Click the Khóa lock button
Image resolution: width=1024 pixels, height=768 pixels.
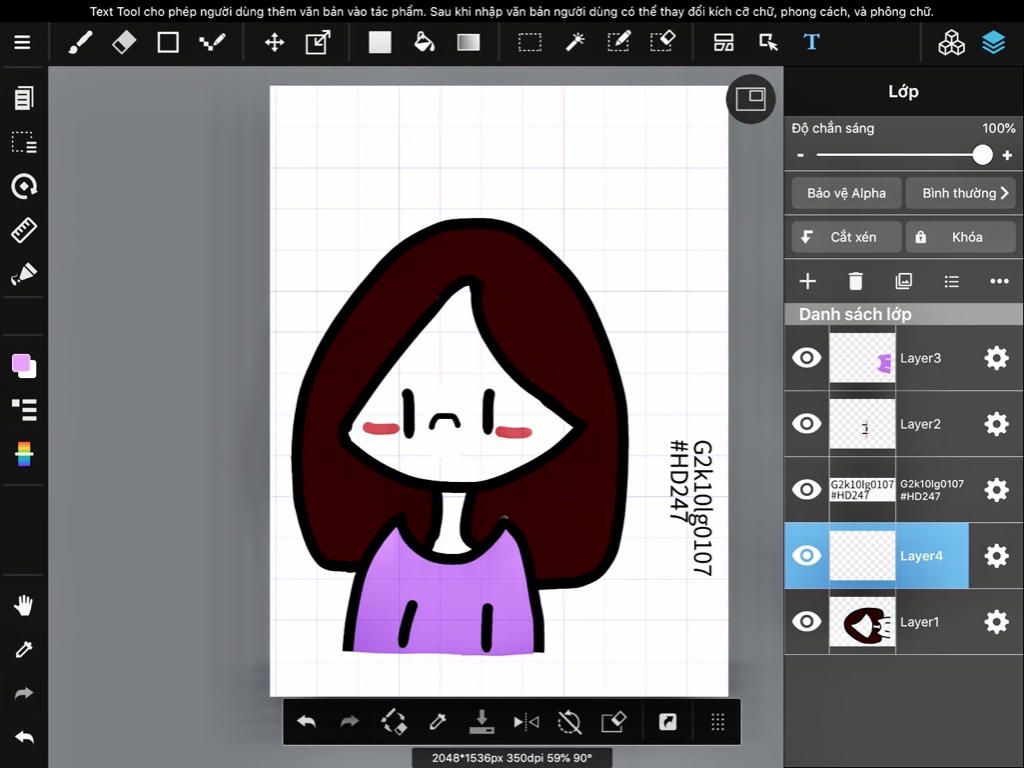click(x=960, y=237)
